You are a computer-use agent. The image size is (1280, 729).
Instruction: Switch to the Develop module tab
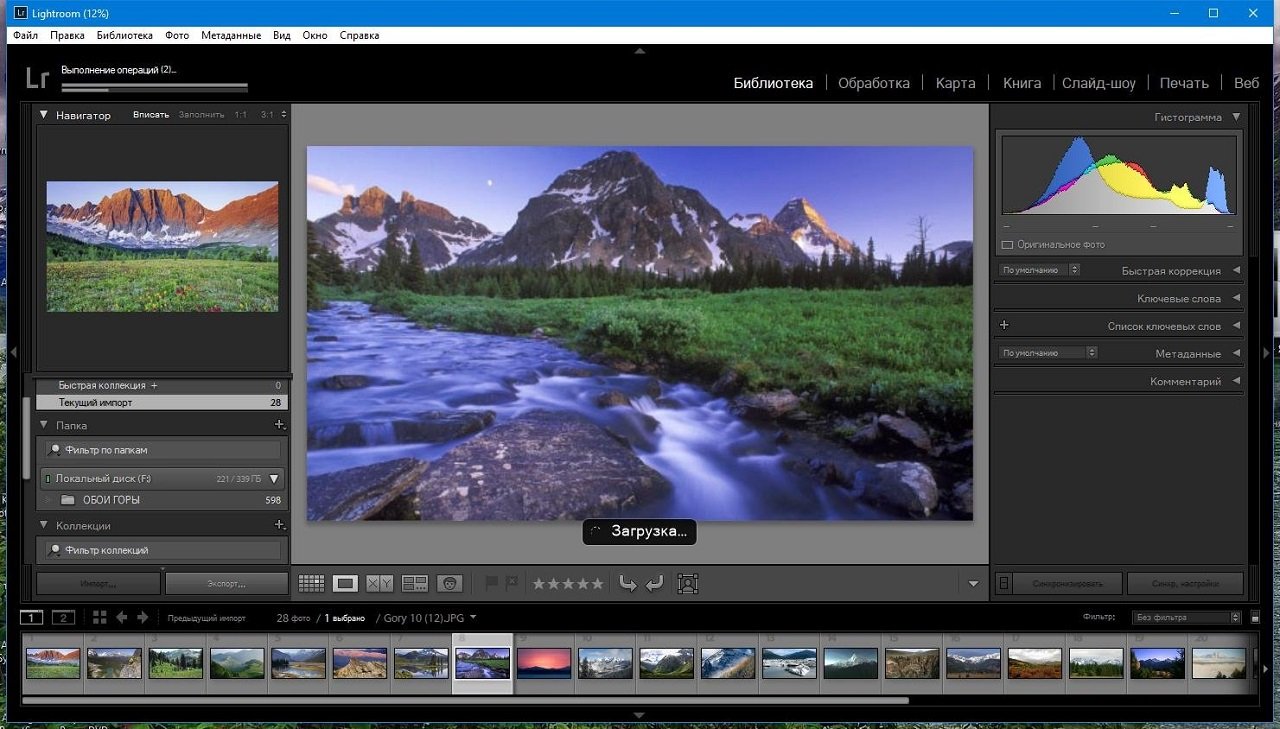(x=873, y=83)
